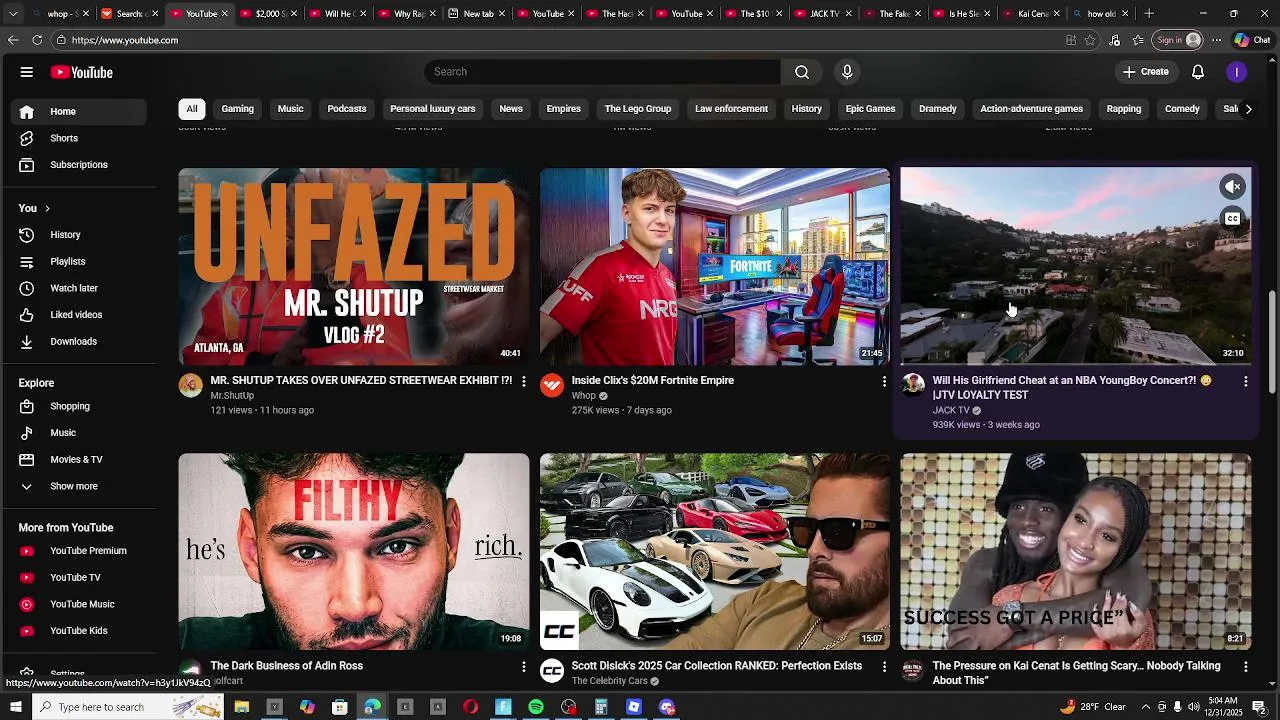This screenshot has width=1280, height=720.
Task: Open Scott Disick's 2025 Car Collection title
Action: point(717,666)
